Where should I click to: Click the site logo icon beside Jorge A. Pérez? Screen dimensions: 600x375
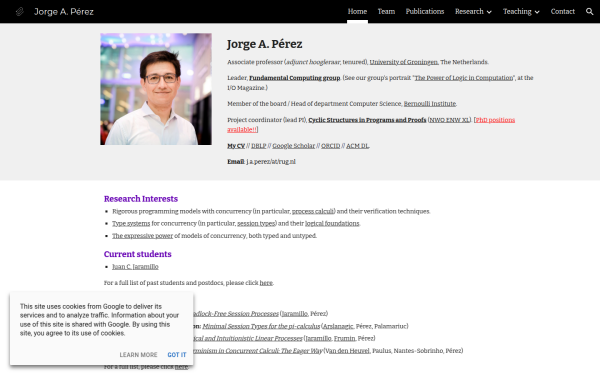pos(20,11)
